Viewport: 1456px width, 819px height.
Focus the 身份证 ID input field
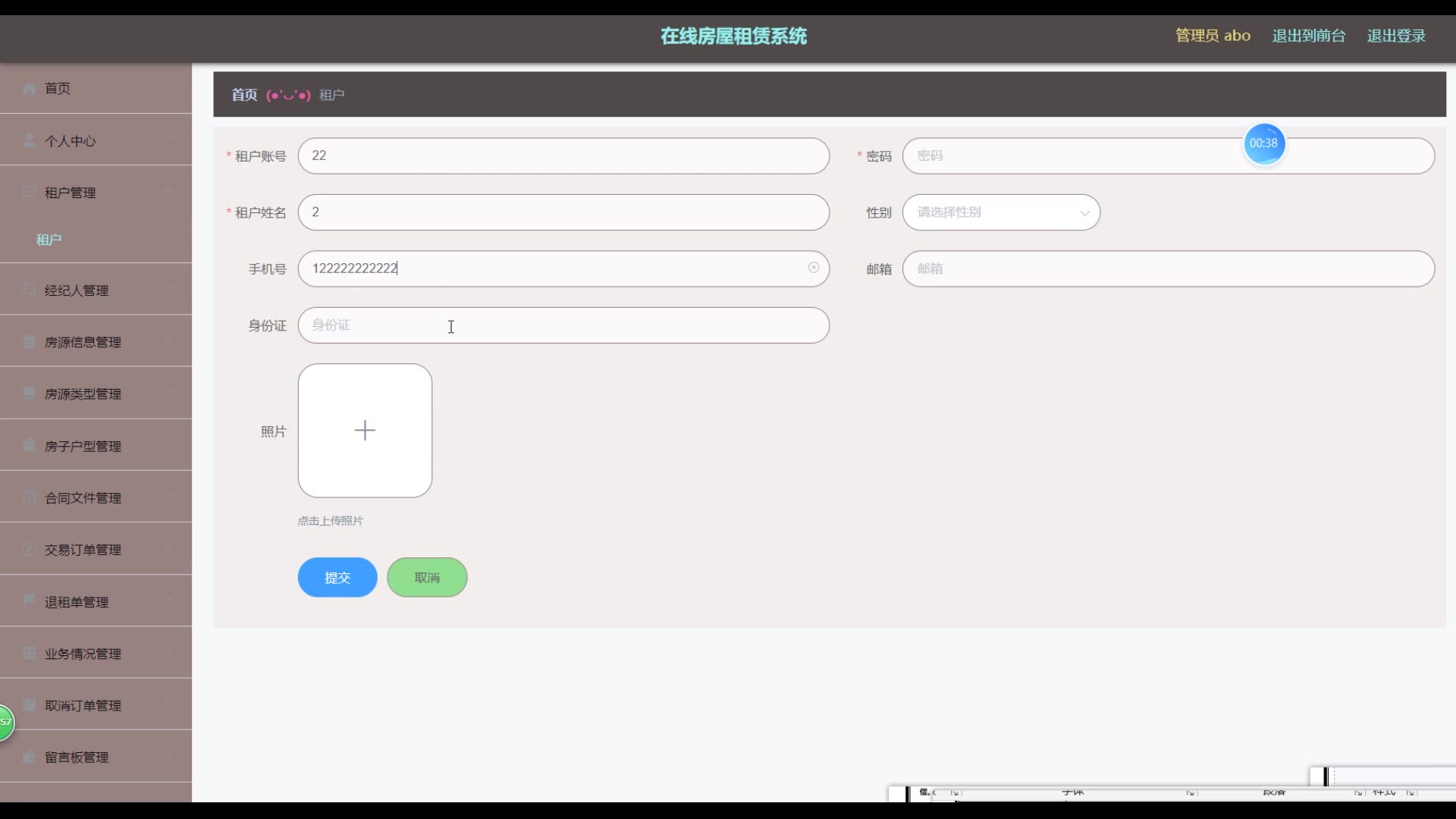click(x=563, y=325)
